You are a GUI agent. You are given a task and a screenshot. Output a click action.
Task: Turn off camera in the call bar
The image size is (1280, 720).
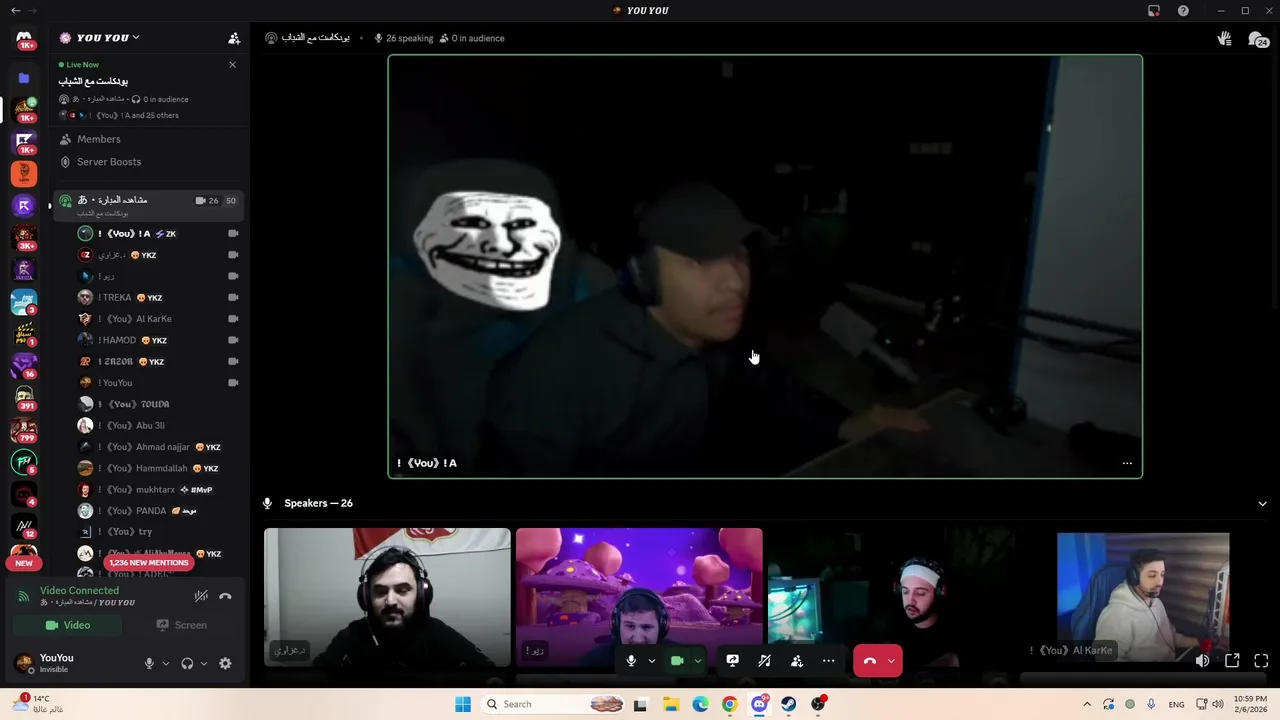coord(677,661)
